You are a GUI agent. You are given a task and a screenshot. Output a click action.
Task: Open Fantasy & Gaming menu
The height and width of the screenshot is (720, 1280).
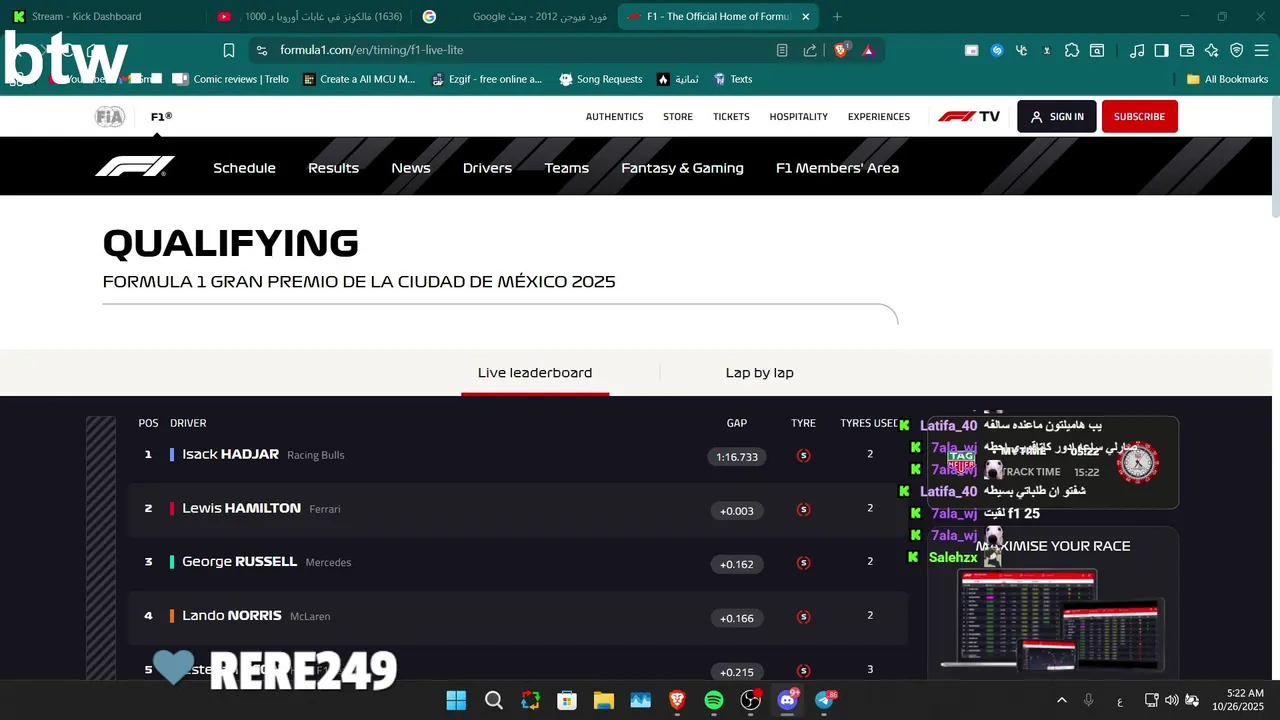click(682, 168)
